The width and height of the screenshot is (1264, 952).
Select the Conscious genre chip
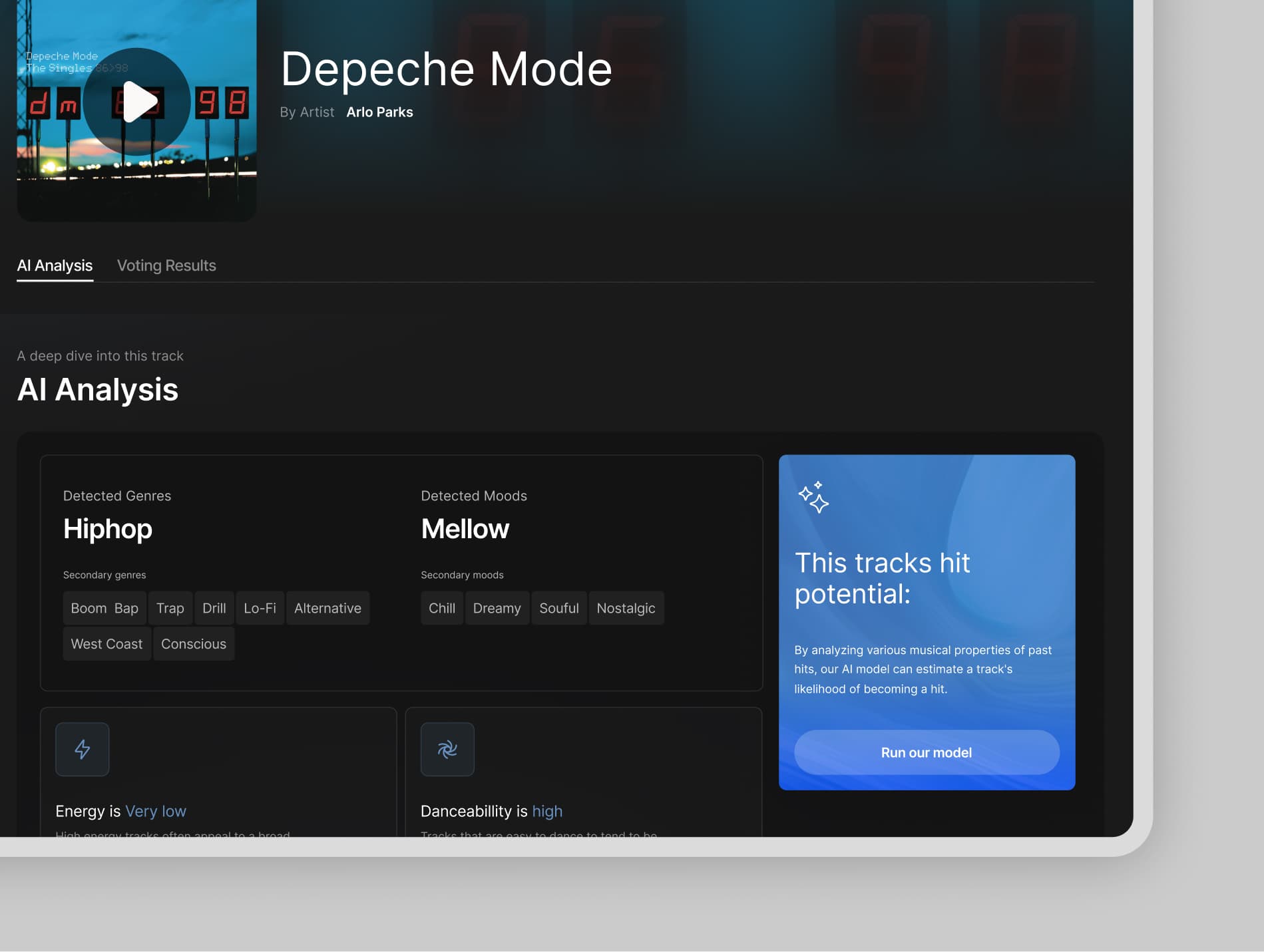pos(194,644)
